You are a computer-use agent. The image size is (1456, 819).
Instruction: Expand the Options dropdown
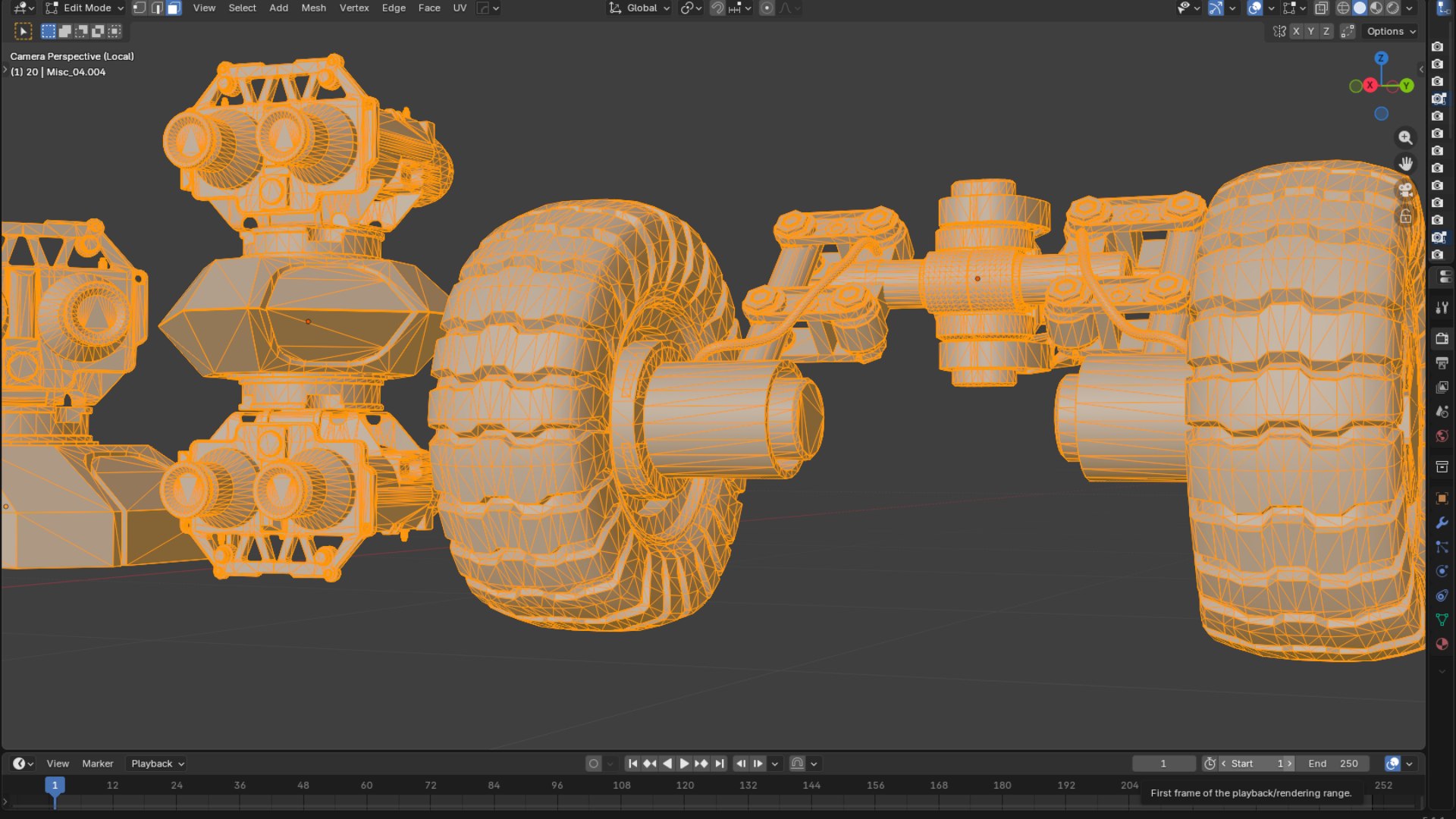click(x=1391, y=31)
